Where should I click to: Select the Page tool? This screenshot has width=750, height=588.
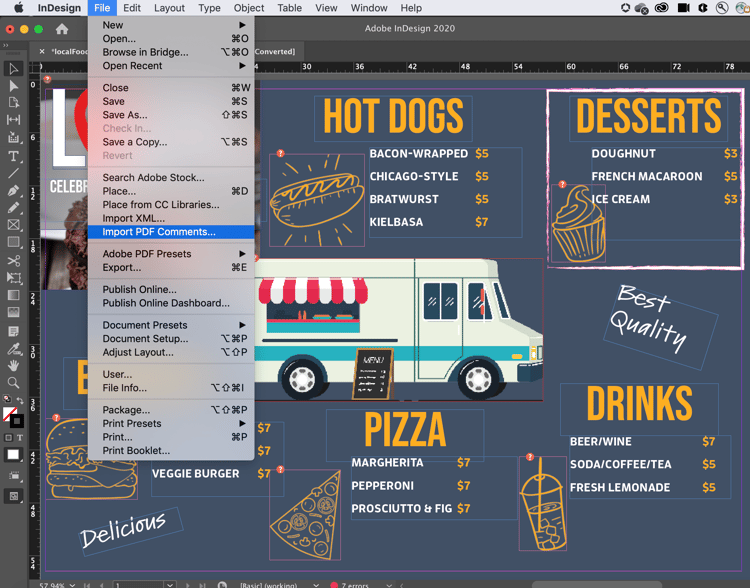click(13, 102)
